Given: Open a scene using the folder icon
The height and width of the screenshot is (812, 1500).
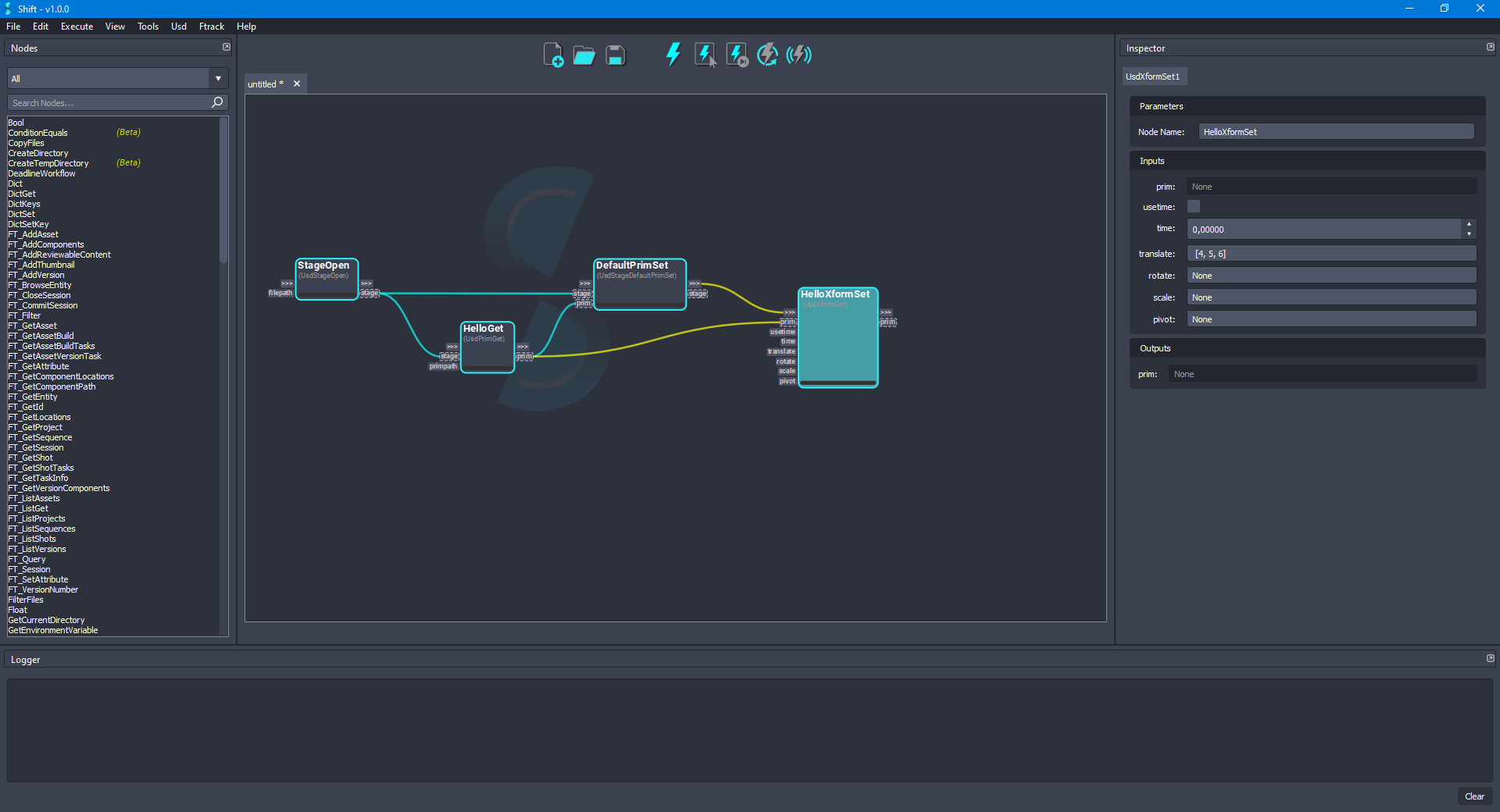Looking at the screenshot, I should coord(584,55).
